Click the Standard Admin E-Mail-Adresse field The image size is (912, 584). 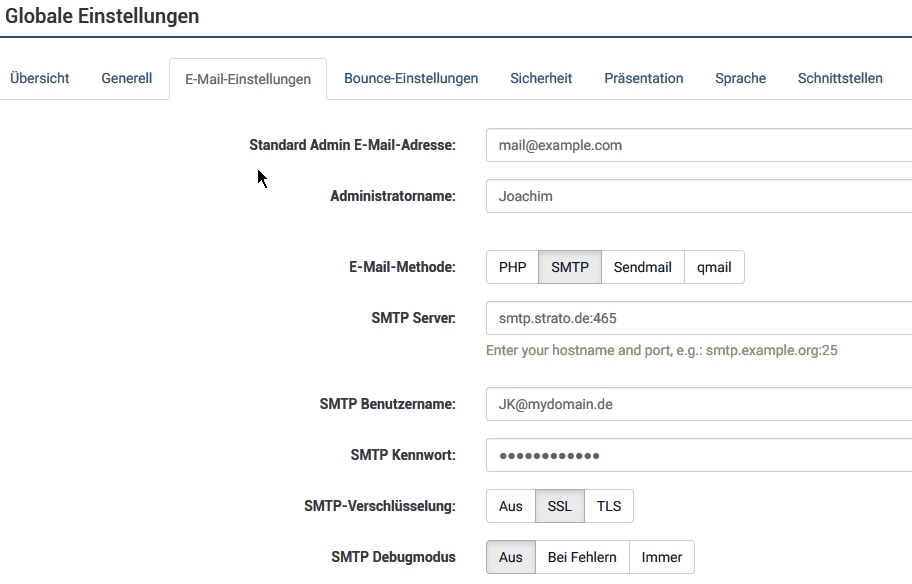[x=698, y=145]
